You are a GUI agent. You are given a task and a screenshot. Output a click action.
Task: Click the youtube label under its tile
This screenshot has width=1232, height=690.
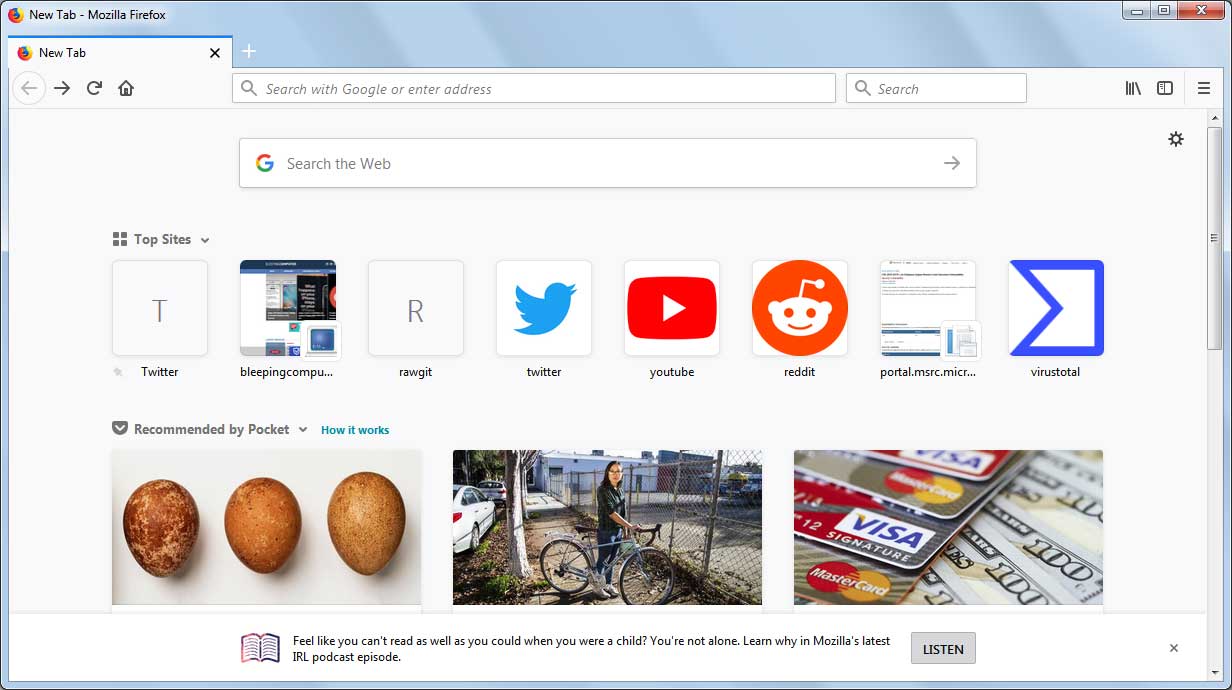coord(672,372)
